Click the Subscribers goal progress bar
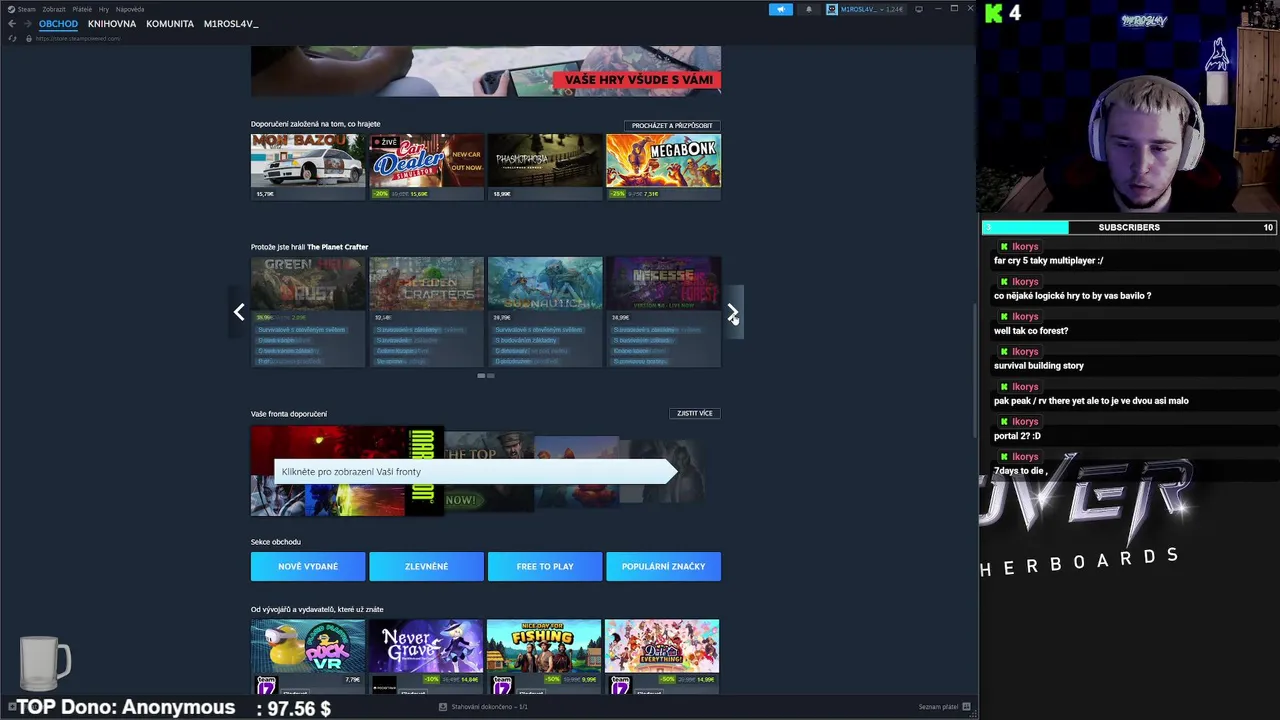Image resolution: width=1280 pixels, height=720 pixels. click(x=1129, y=228)
